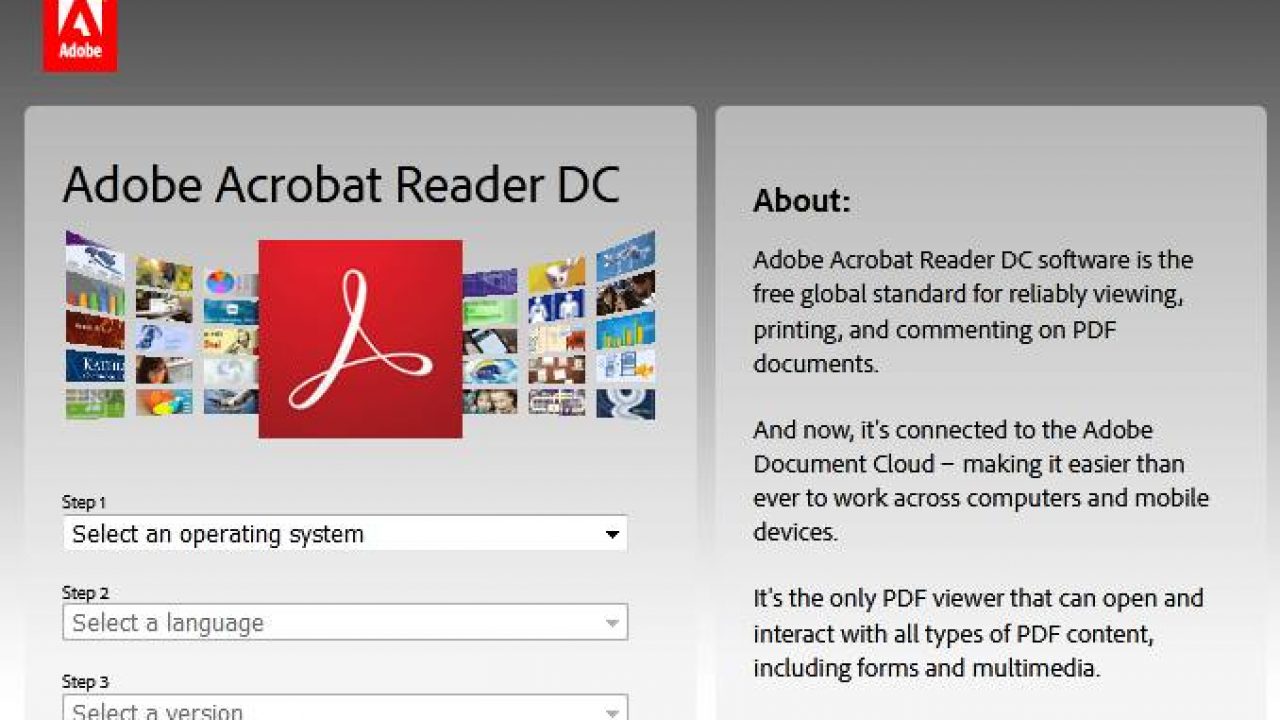Open the 'Select a version' dropdown
Viewport: 1280px width, 720px height.
tap(345, 707)
